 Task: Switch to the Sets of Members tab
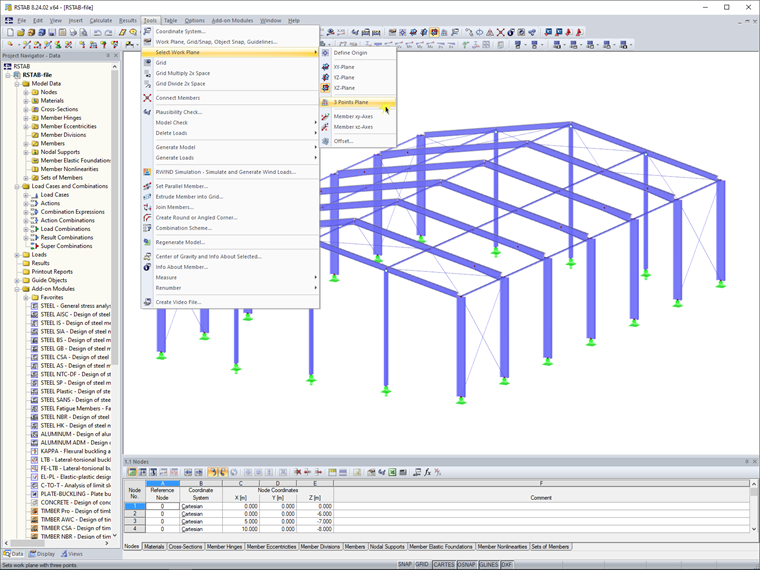coord(550,547)
